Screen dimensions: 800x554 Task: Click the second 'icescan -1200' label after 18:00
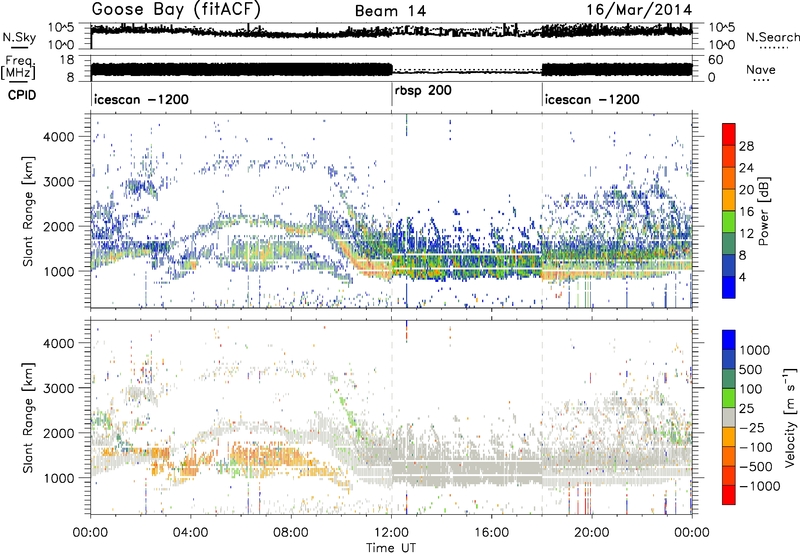(592, 99)
